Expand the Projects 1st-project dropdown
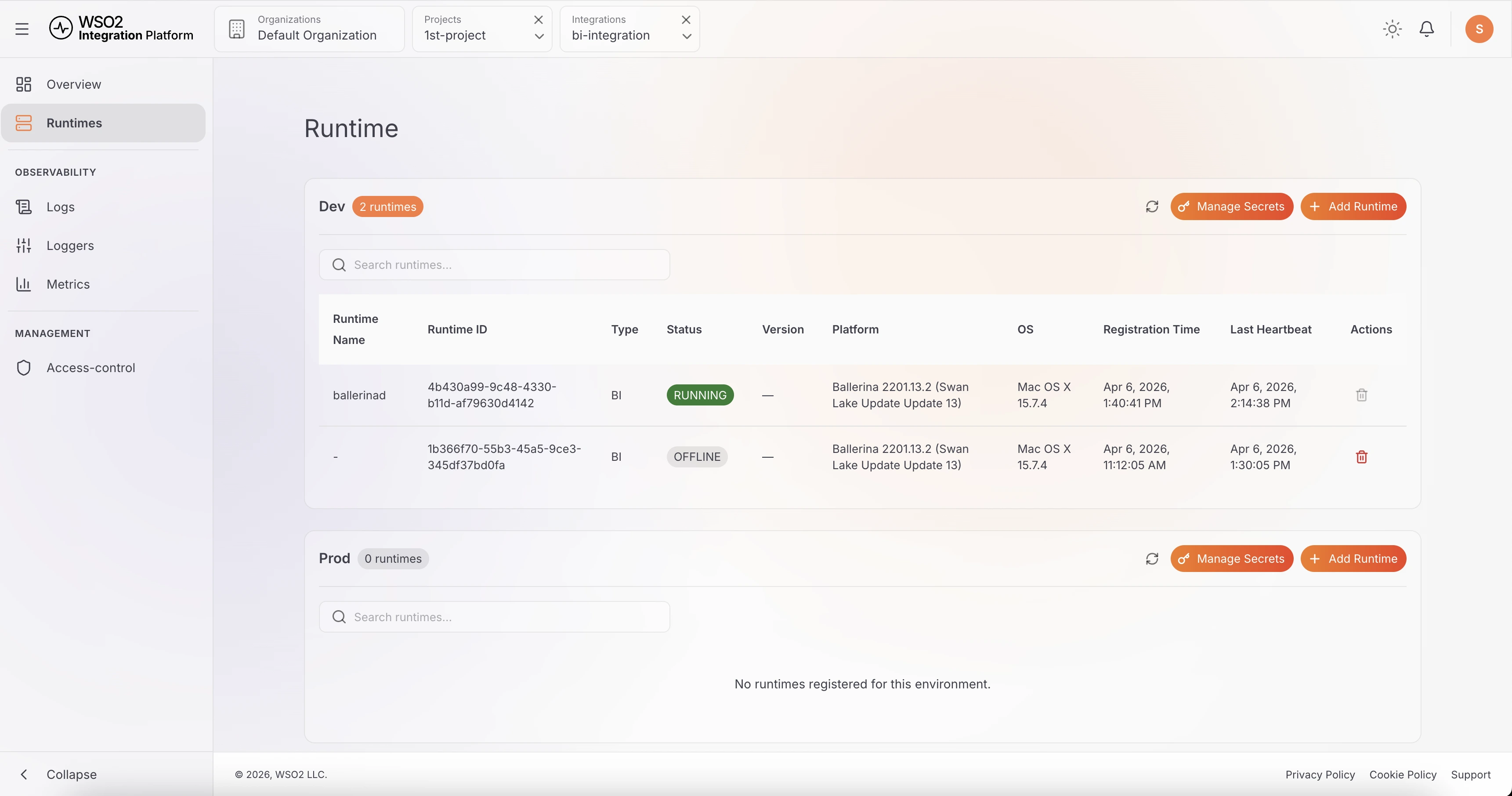Image resolution: width=1512 pixels, height=796 pixels. click(539, 36)
